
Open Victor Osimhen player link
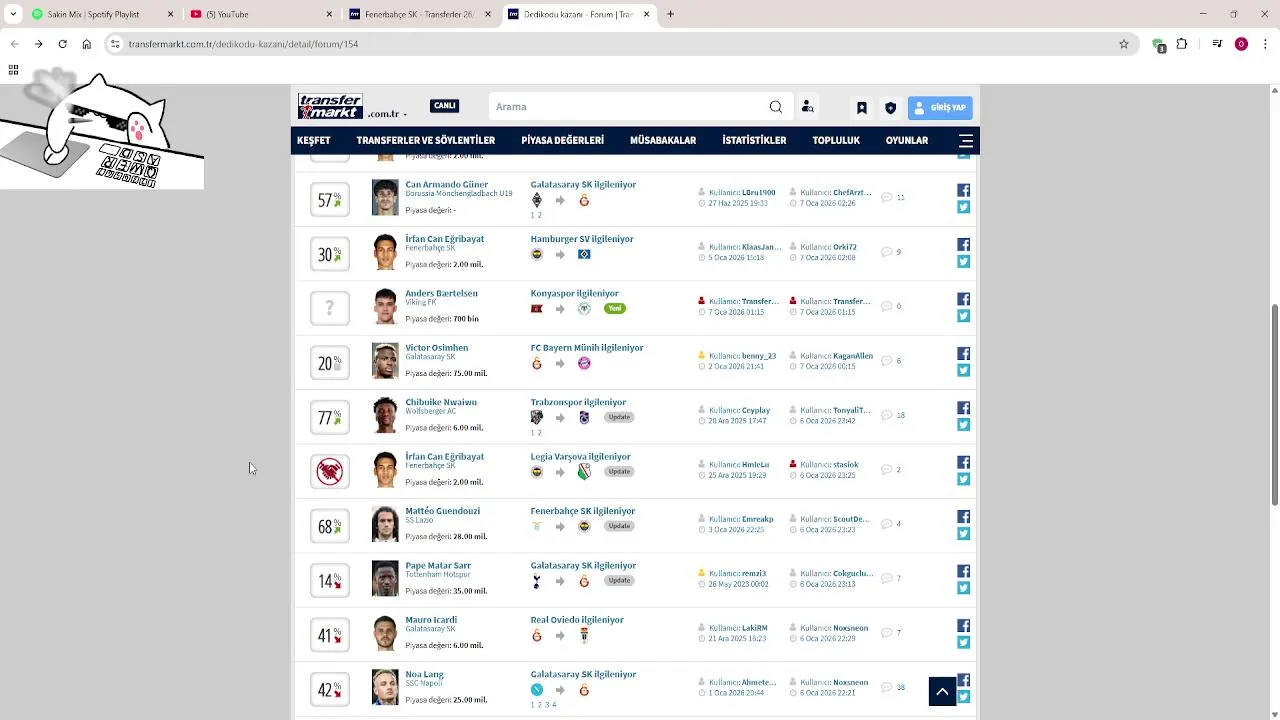point(437,348)
